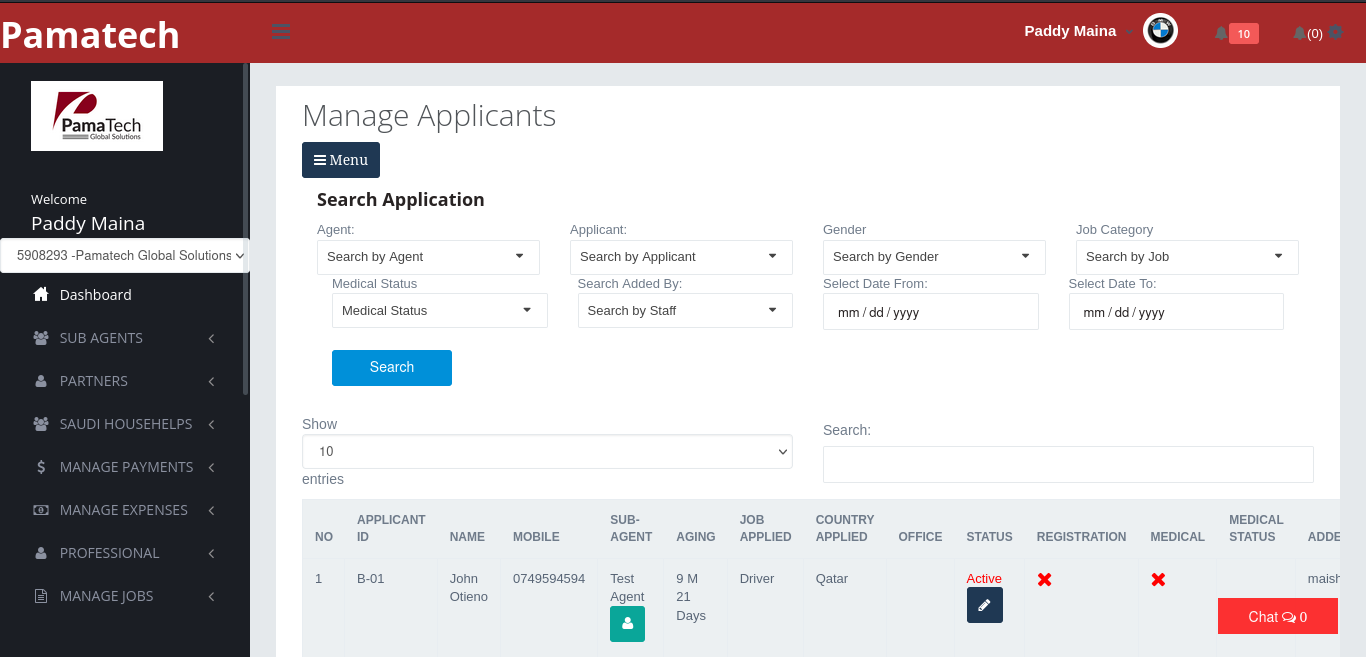Viewport: 1366px width, 657px height.
Task: Click the Select Date From field
Action: (x=930, y=312)
